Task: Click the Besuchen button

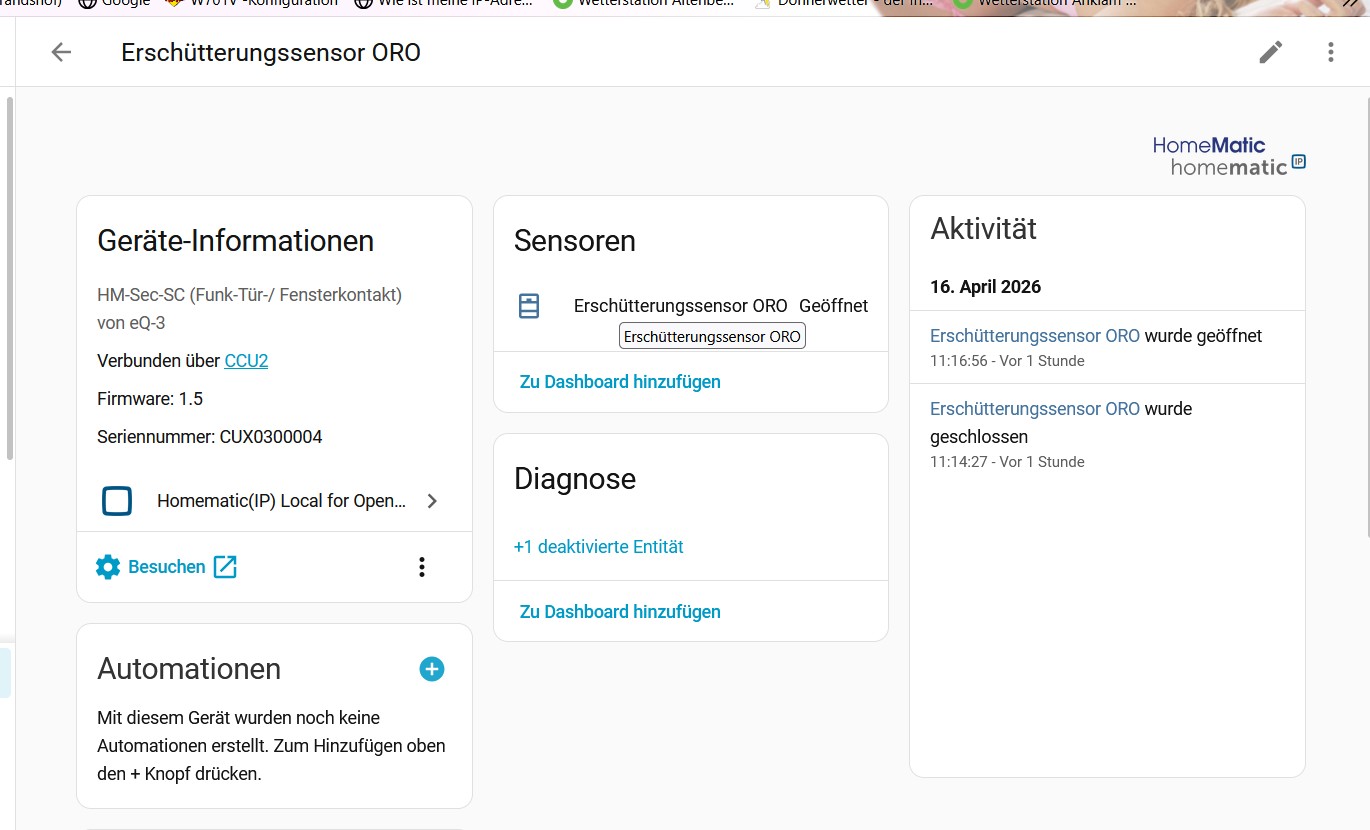Action: [167, 567]
